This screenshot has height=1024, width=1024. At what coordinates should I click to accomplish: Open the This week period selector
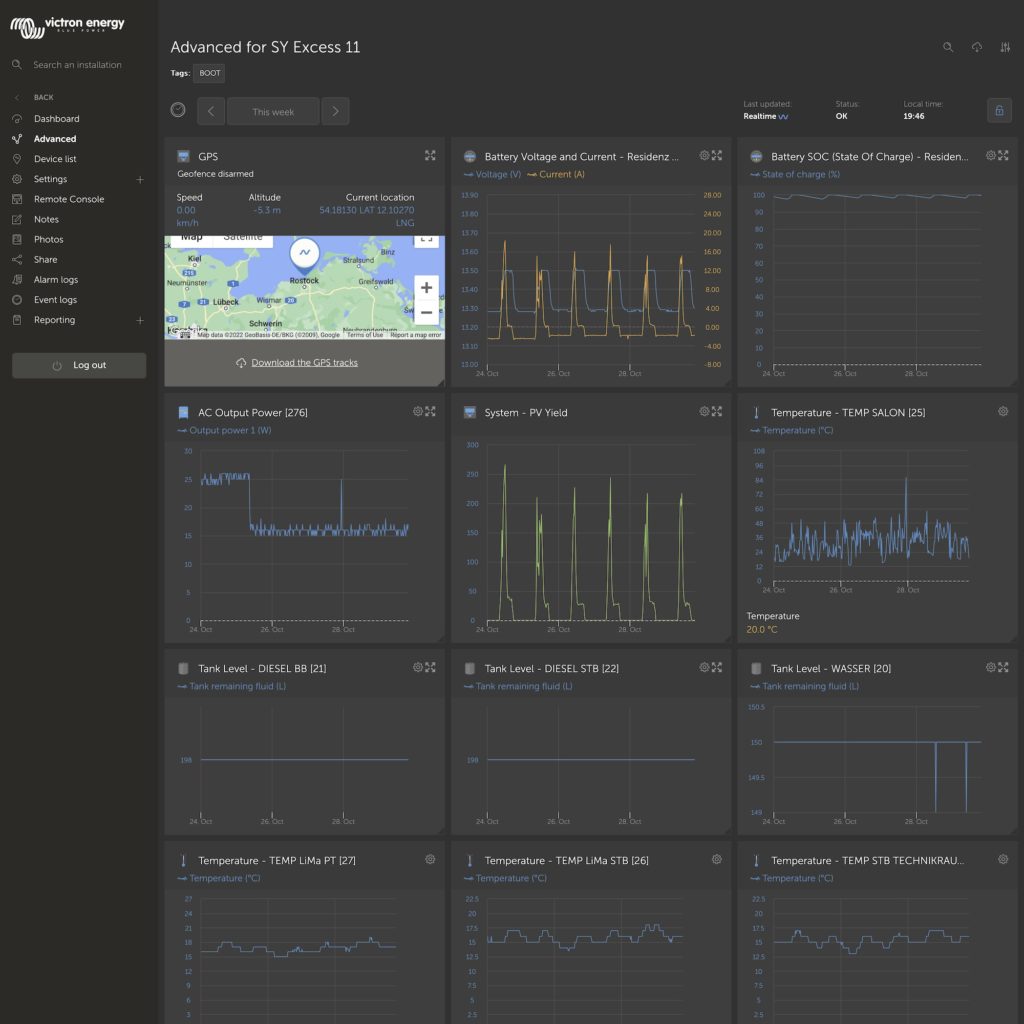273,111
